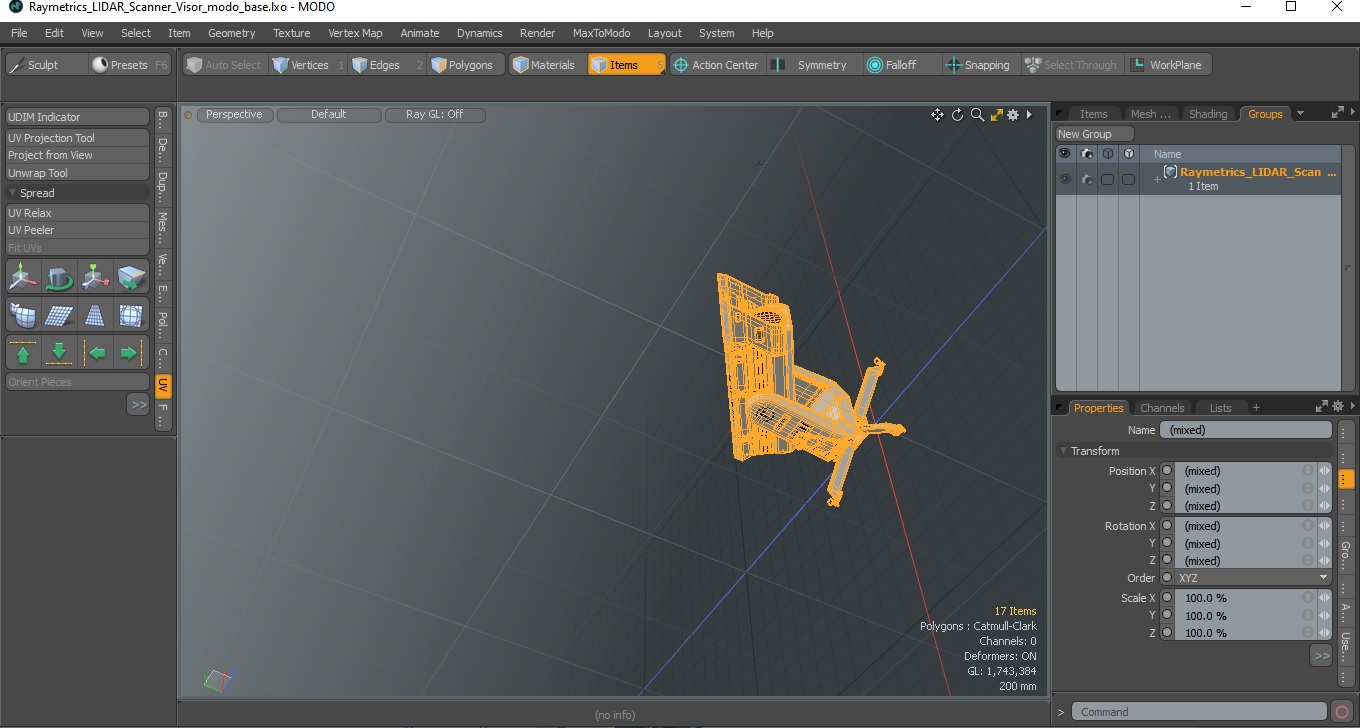Open the Geometry menu
Image resolution: width=1360 pixels, height=728 pixels.
click(231, 33)
